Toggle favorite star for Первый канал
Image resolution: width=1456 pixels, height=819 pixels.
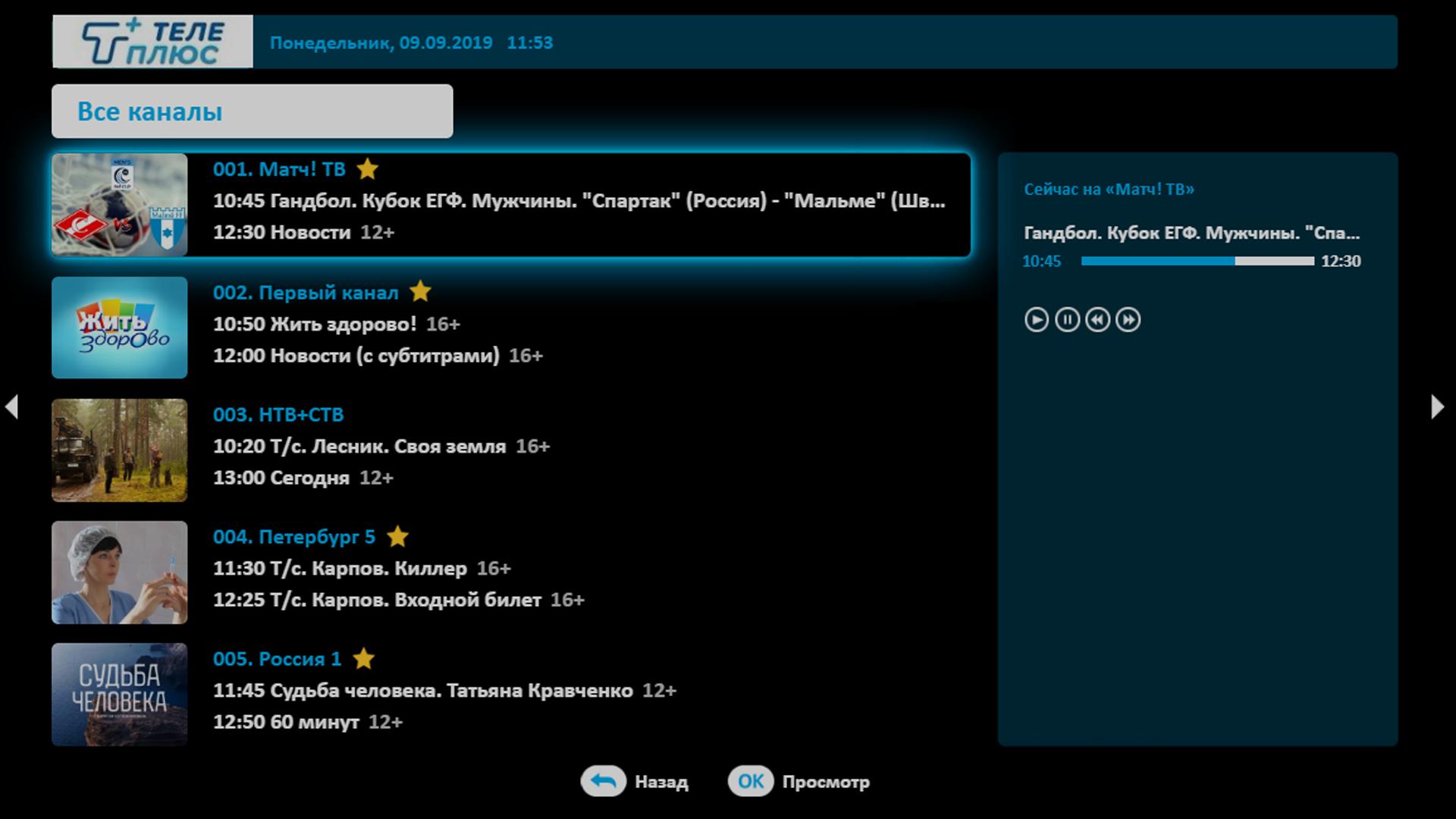point(420,291)
